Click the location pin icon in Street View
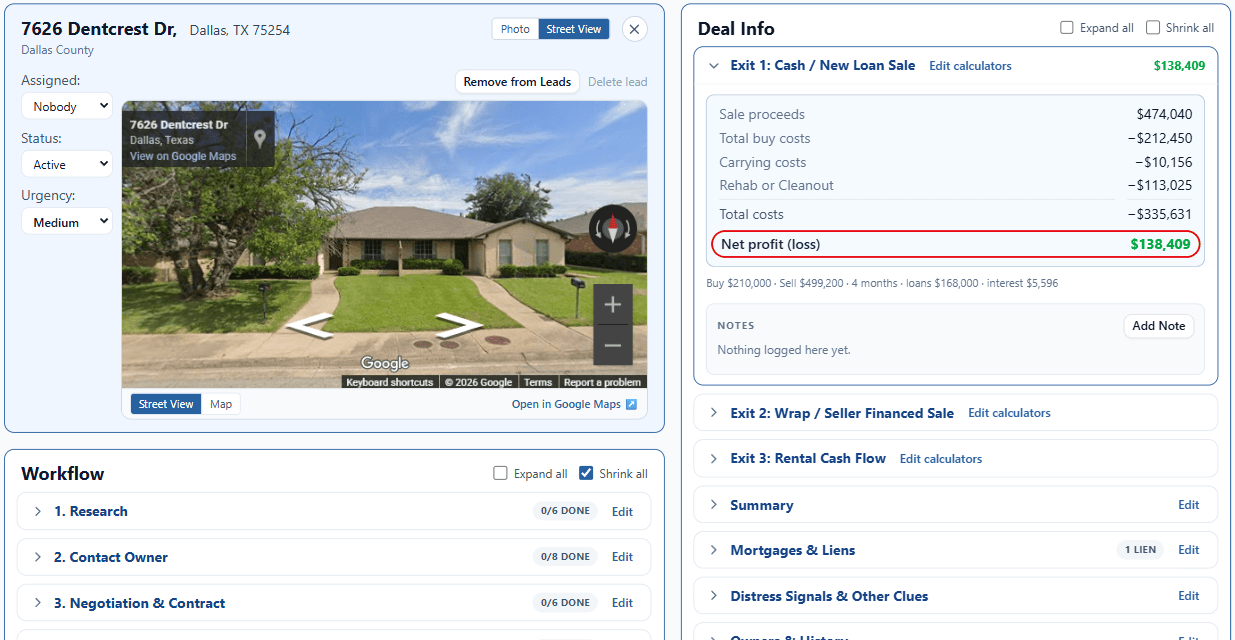Image resolution: width=1235 pixels, height=640 pixels. click(x=260, y=139)
